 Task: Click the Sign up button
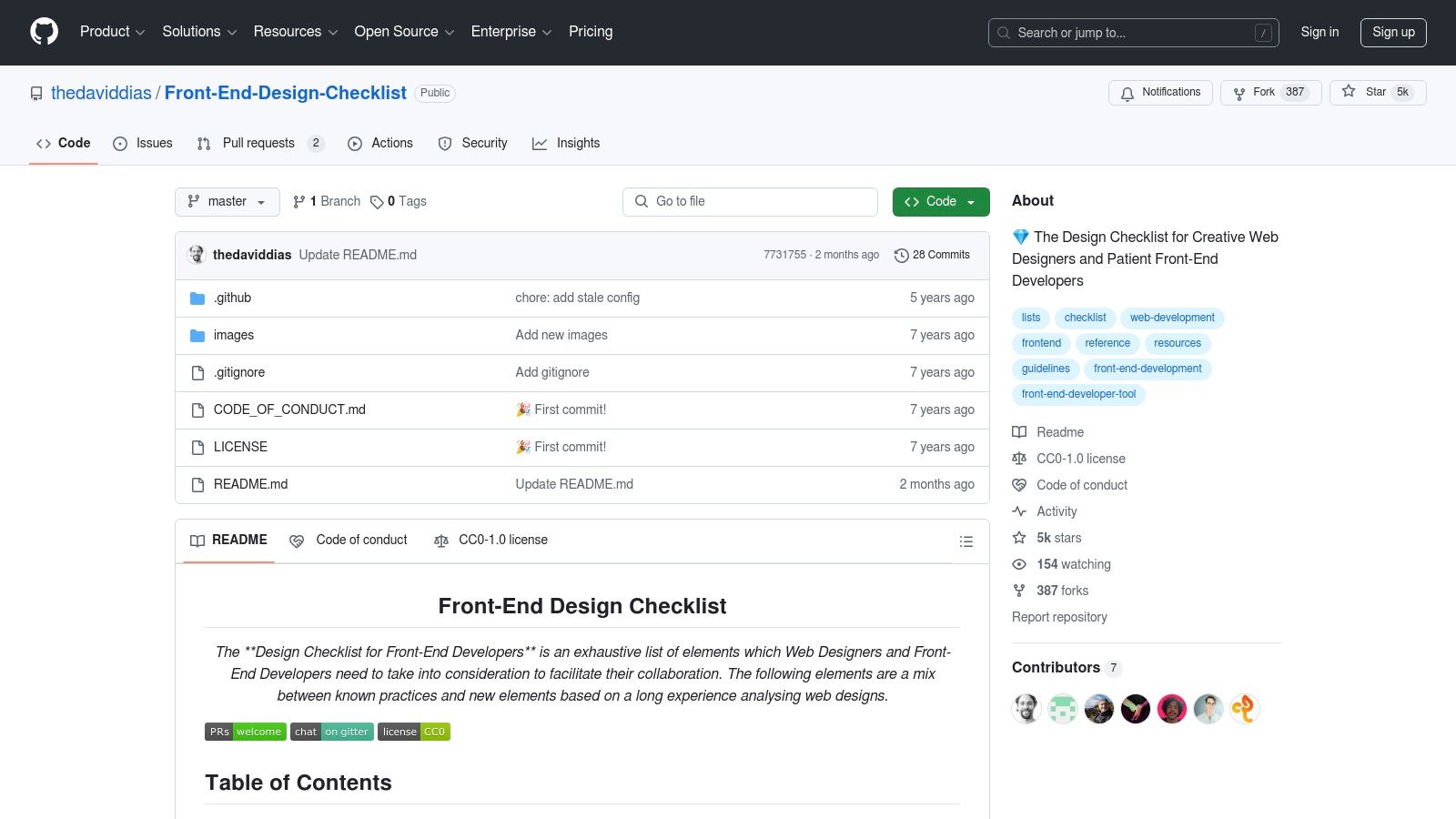(1393, 32)
